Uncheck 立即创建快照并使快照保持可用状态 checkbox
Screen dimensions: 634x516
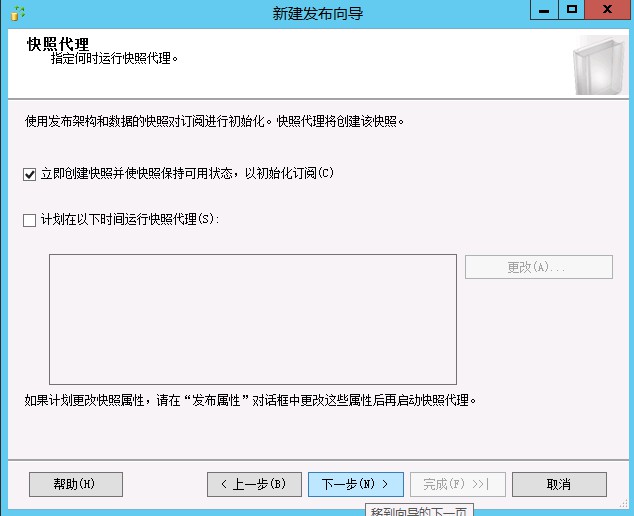coord(29,174)
